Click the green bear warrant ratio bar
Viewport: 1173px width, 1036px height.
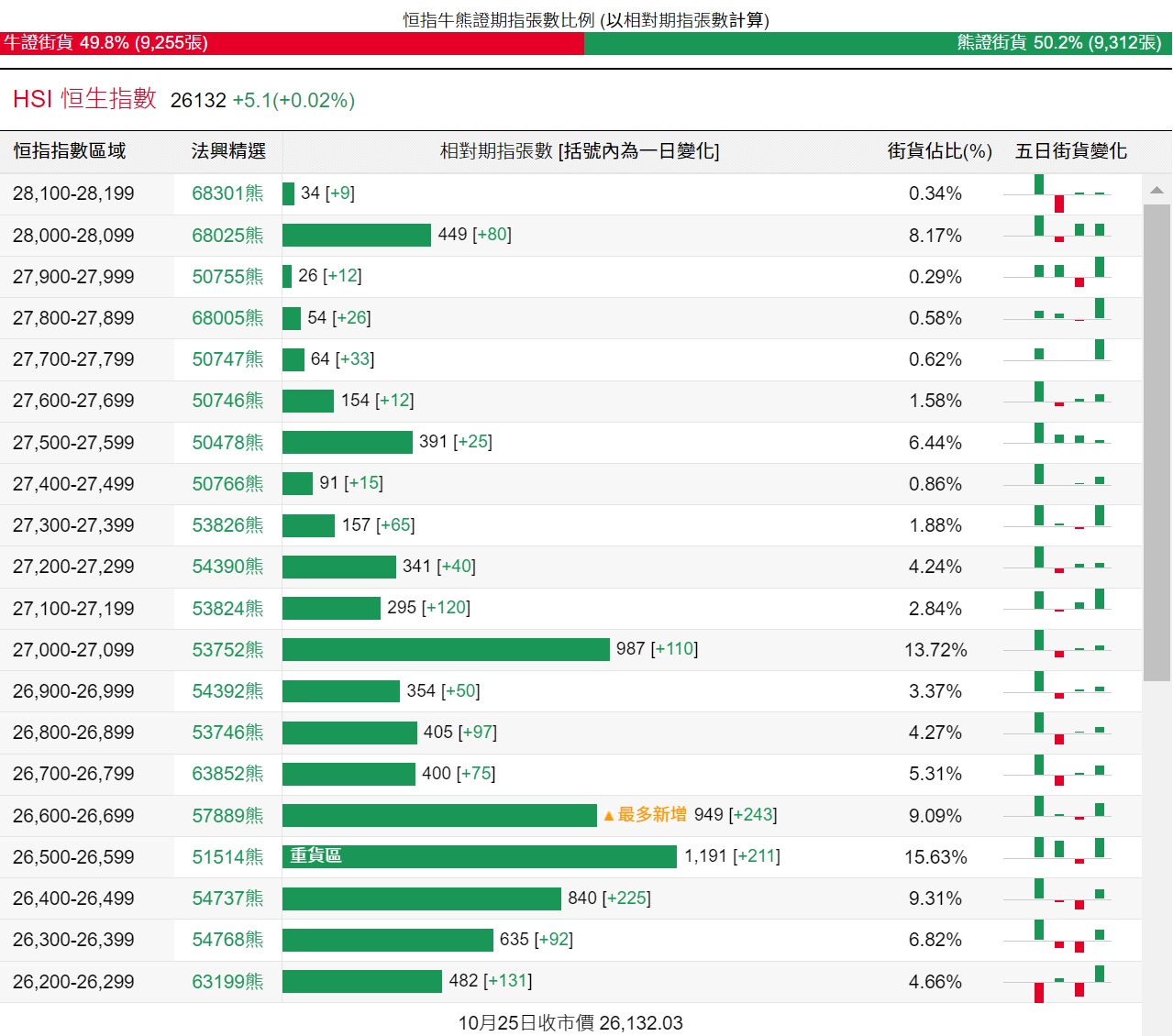tap(878, 43)
